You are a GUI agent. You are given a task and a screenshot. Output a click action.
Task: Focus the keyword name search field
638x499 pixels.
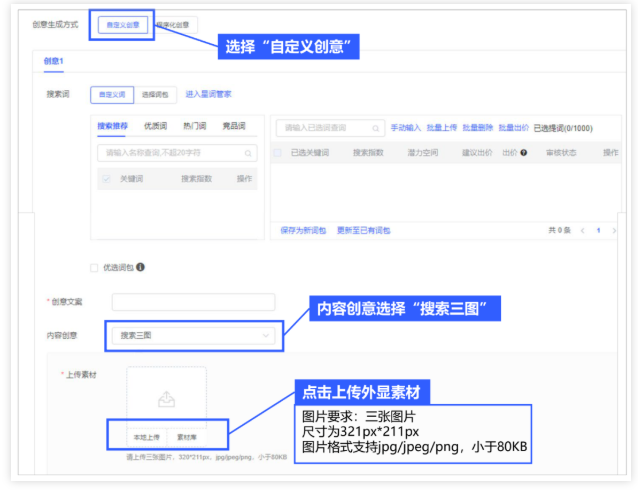tap(177, 153)
